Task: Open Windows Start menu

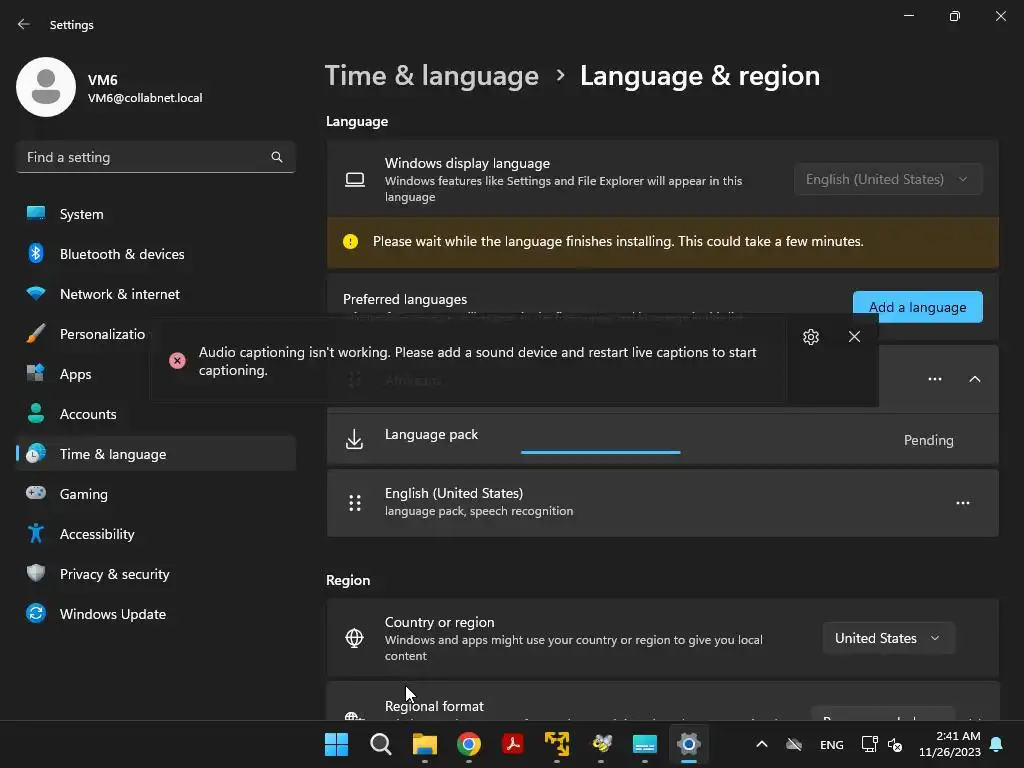Action: pos(336,744)
